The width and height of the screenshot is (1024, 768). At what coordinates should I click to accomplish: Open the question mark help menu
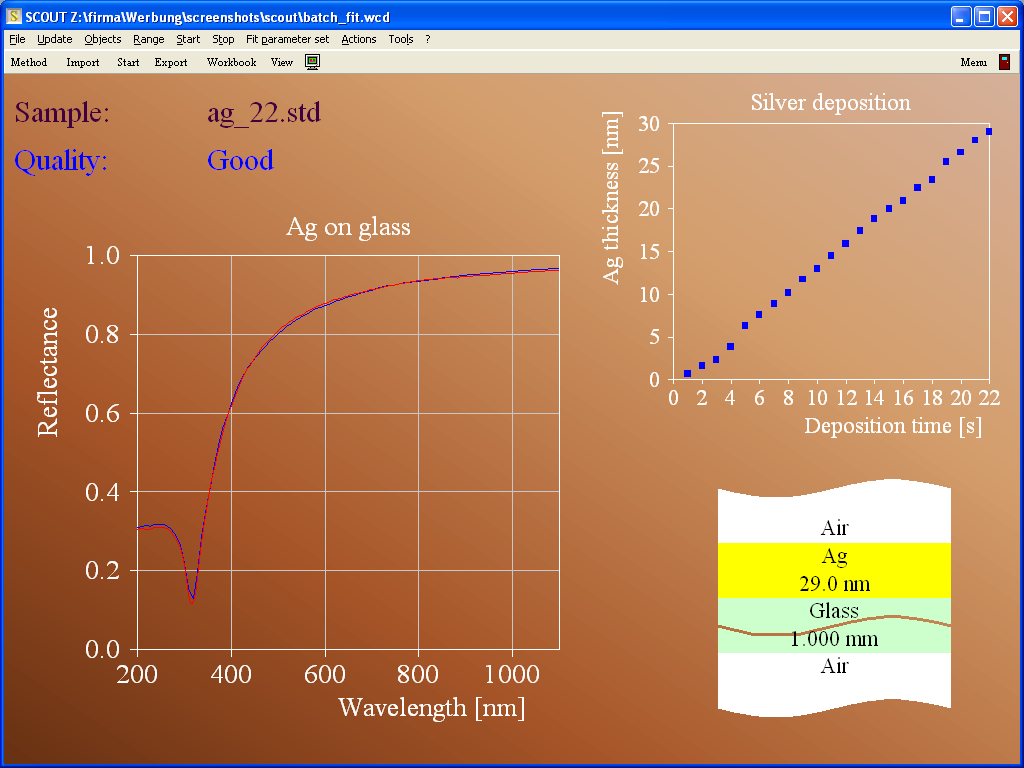[x=428, y=39]
